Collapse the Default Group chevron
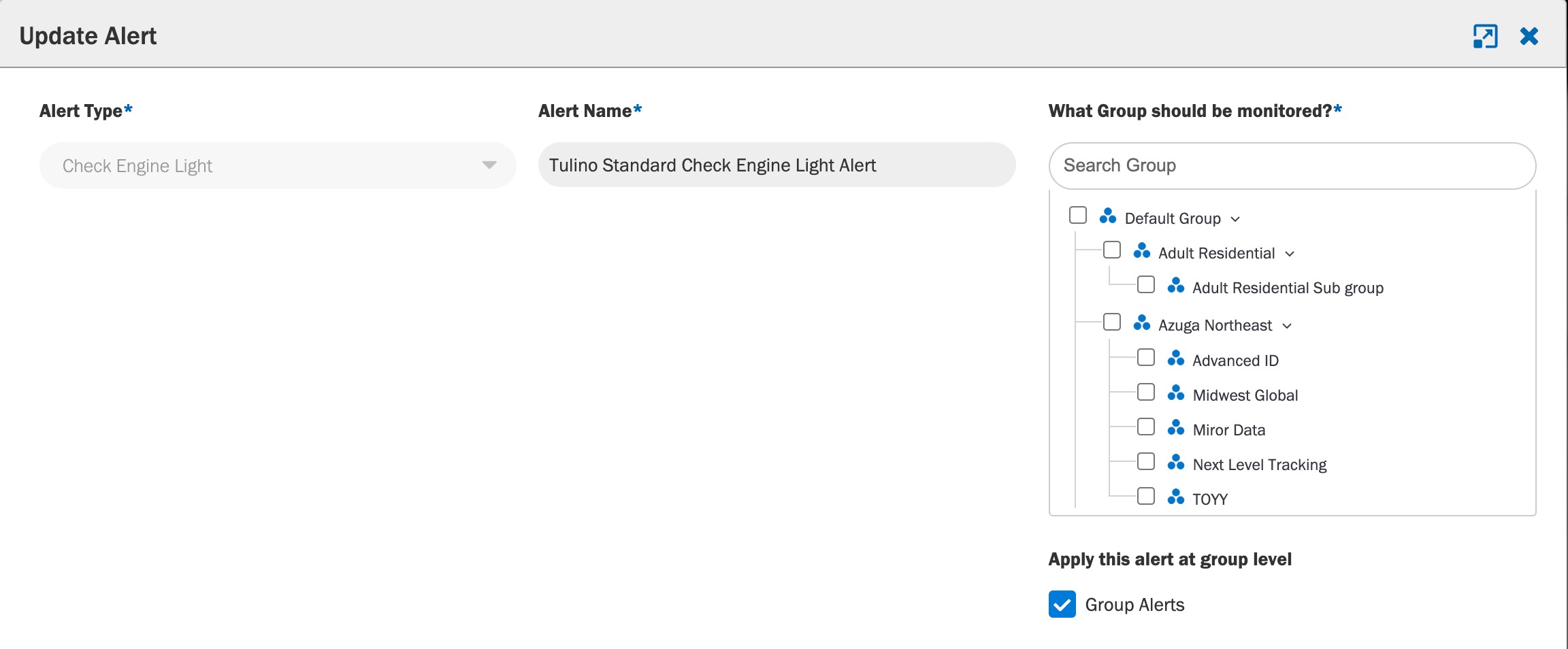The height and width of the screenshot is (649, 1568). [x=1235, y=219]
